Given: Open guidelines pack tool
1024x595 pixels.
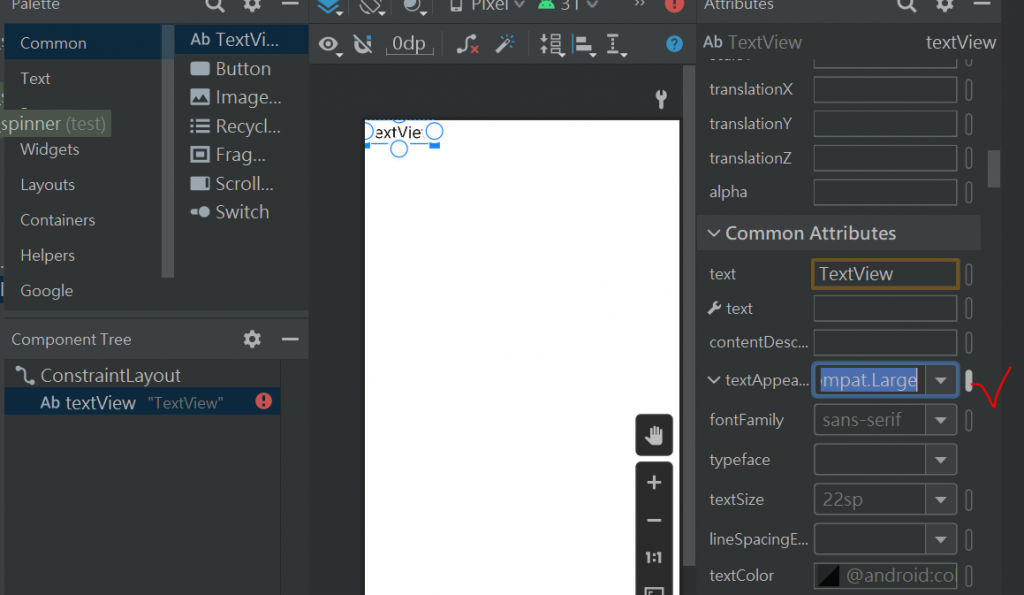Looking at the screenshot, I should point(551,44).
